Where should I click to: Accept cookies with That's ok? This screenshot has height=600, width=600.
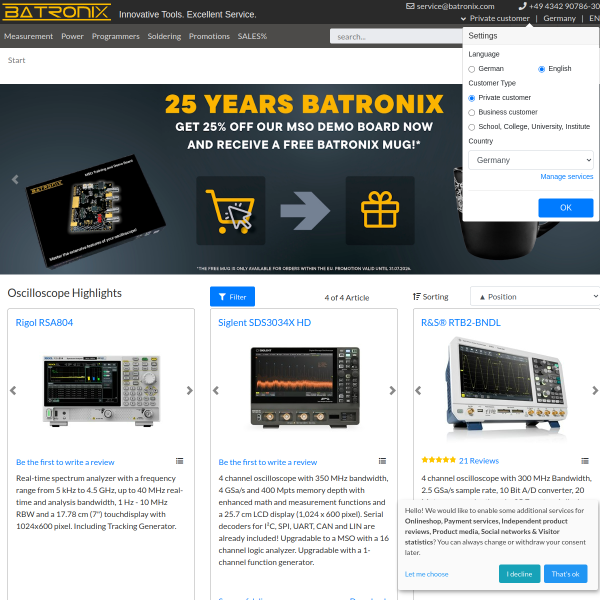coord(565,574)
